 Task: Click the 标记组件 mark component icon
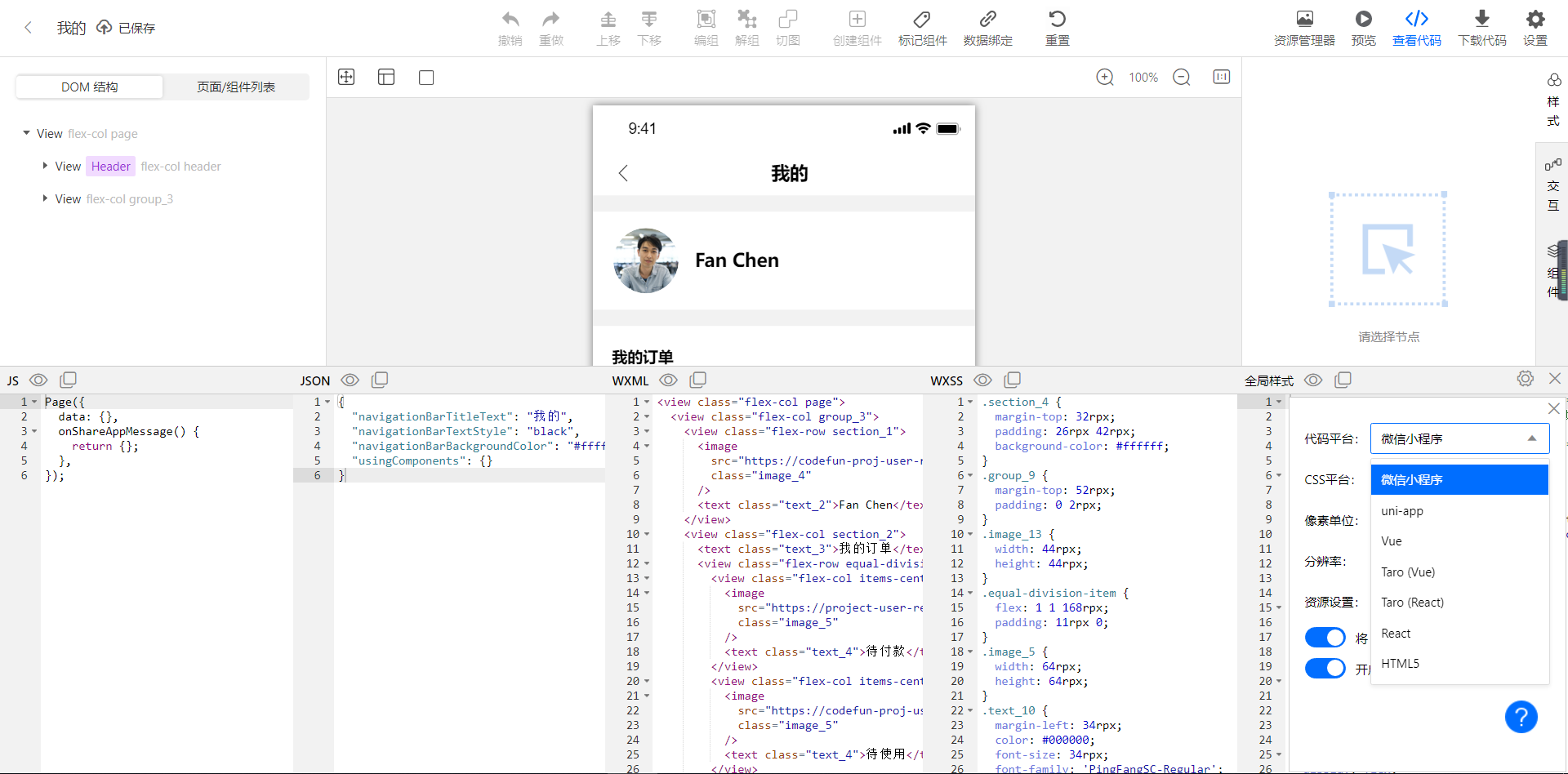(922, 27)
